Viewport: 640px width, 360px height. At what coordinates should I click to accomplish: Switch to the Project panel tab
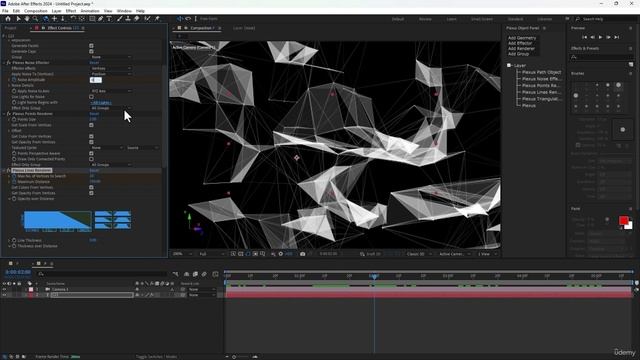10,28
